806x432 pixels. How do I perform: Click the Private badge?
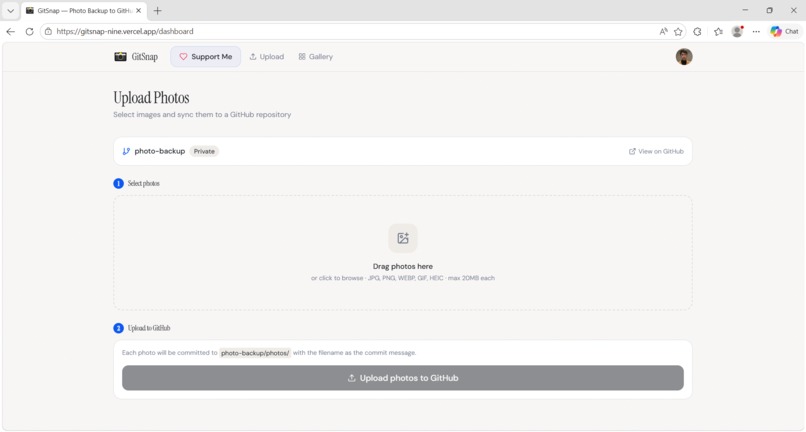coord(204,151)
